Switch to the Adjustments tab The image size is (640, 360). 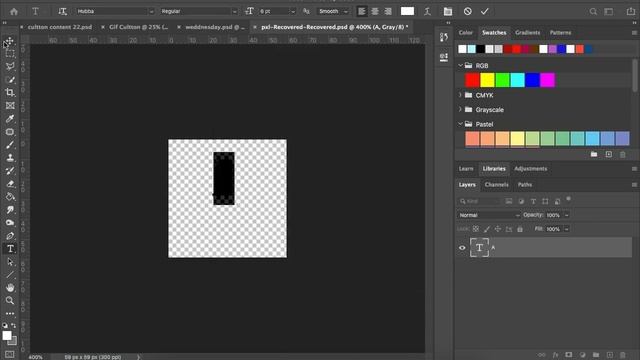click(x=530, y=169)
